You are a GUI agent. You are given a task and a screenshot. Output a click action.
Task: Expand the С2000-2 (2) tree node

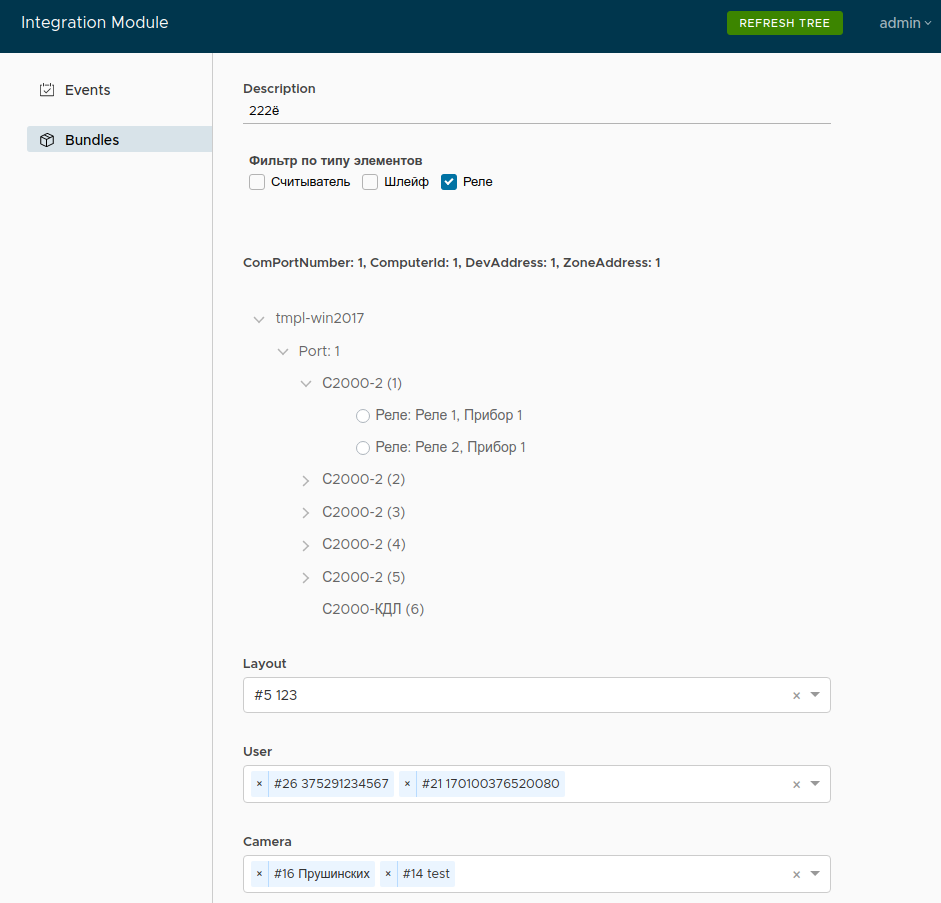point(306,481)
